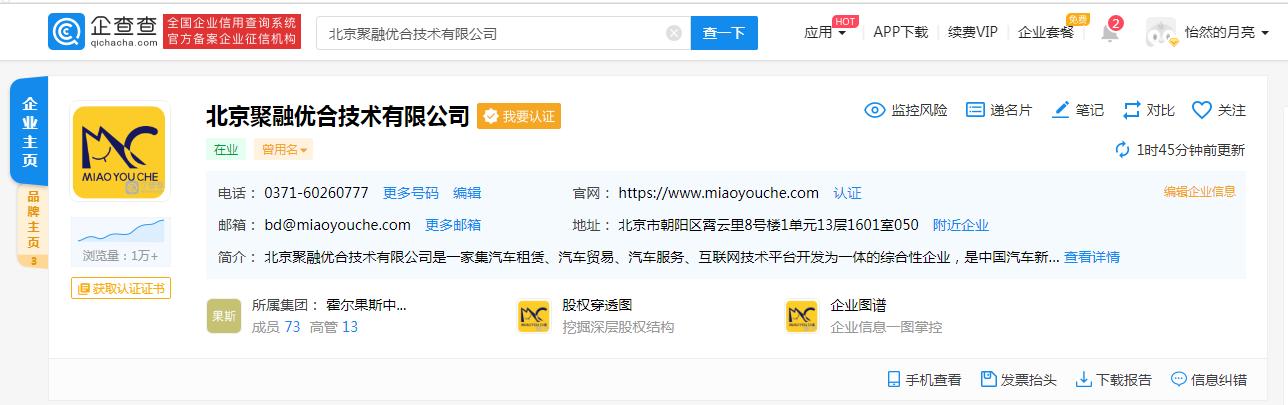Screen dimensions: 1288x405
Task: Open notifications bell icon
Action: tap(1109, 32)
